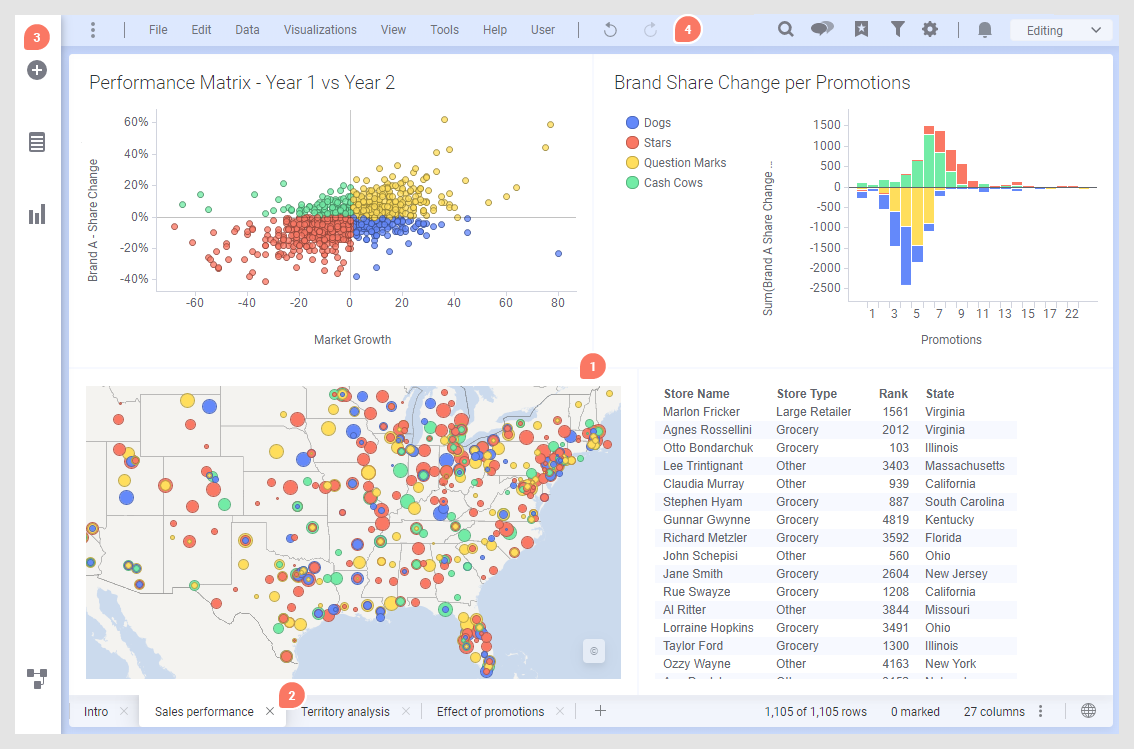This screenshot has width=1134, height=749.
Task: Click the Undo arrow button
Action: (x=610, y=30)
